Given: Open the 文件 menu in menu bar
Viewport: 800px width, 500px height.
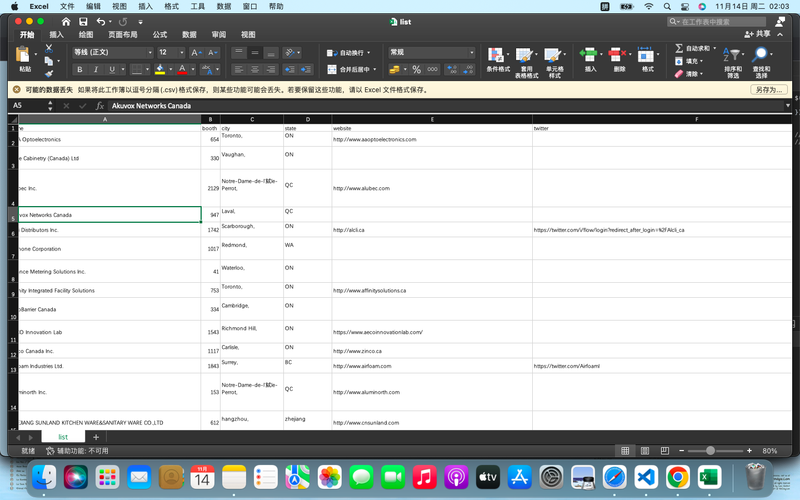Looking at the screenshot, I should coord(67,7).
